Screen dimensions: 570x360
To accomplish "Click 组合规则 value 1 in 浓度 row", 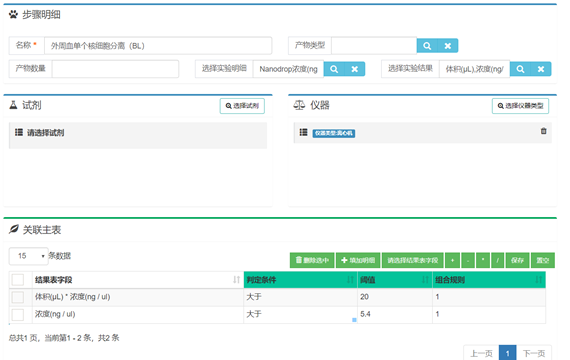I will [437, 314].
